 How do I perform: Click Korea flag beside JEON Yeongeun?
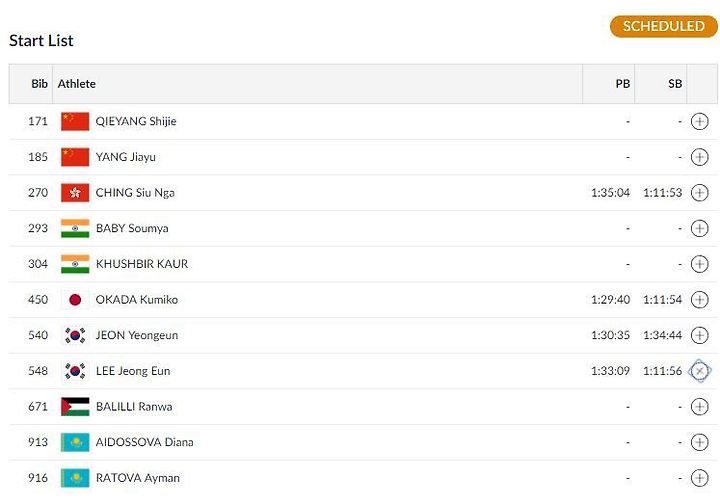[x=75, y=335]
